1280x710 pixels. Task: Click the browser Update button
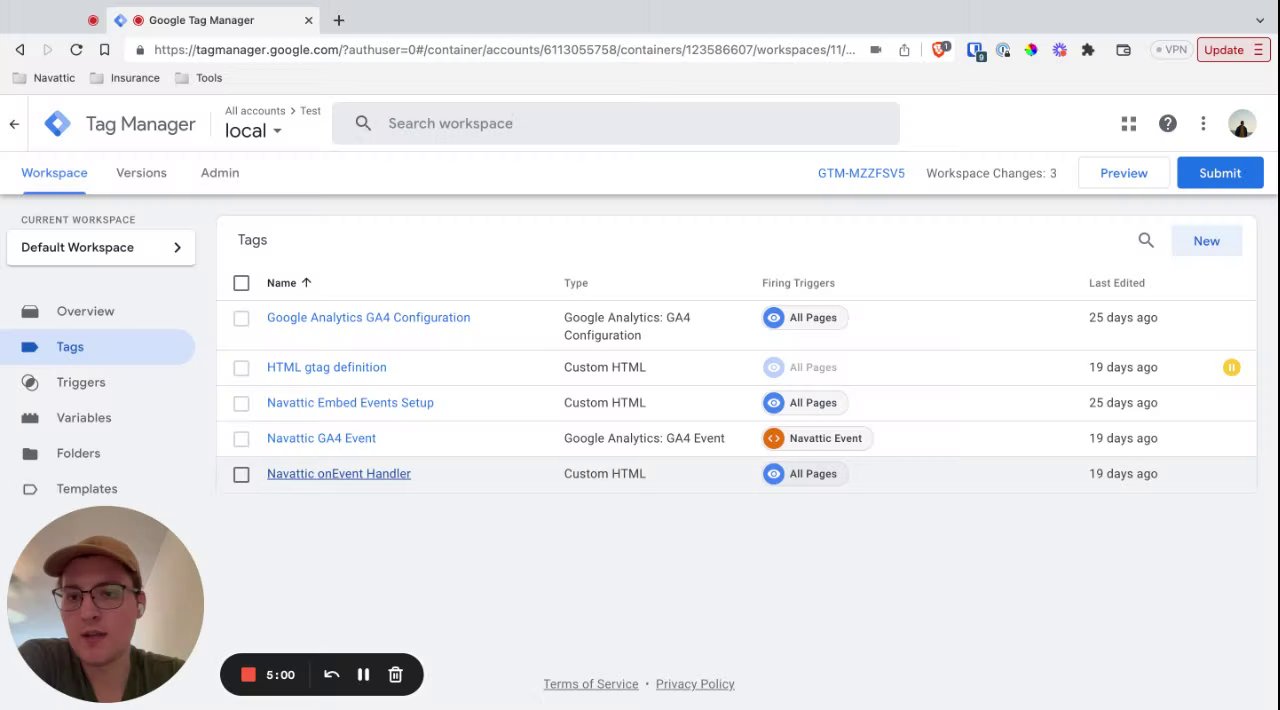tap(1233, 49)
